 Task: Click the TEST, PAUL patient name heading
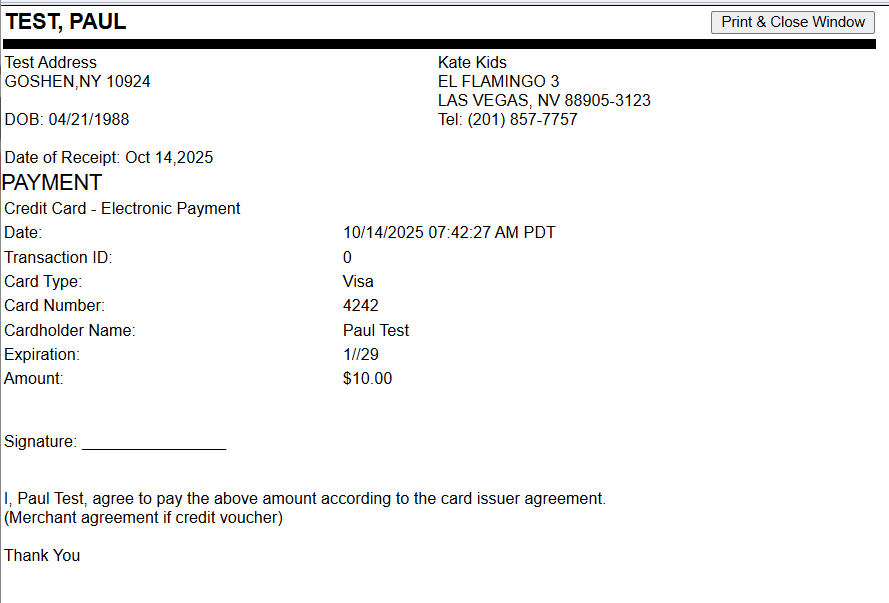[66, 22]
